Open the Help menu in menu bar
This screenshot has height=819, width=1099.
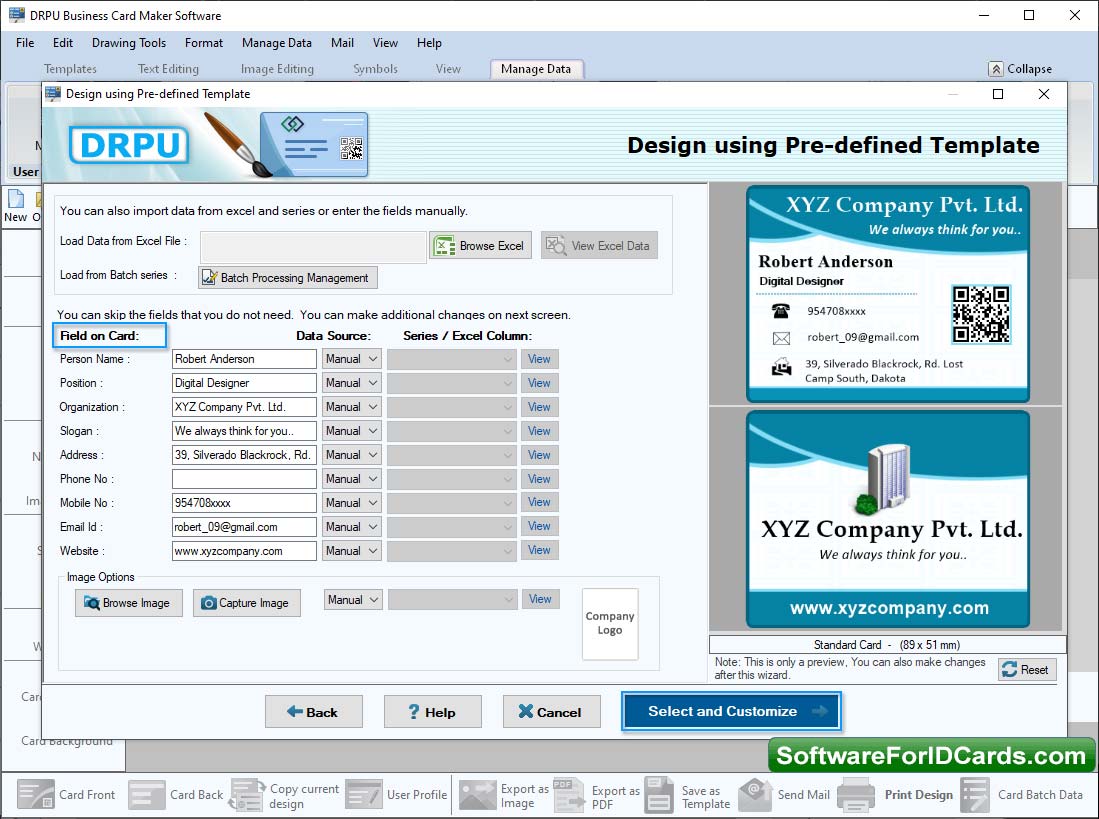(429, 43)
